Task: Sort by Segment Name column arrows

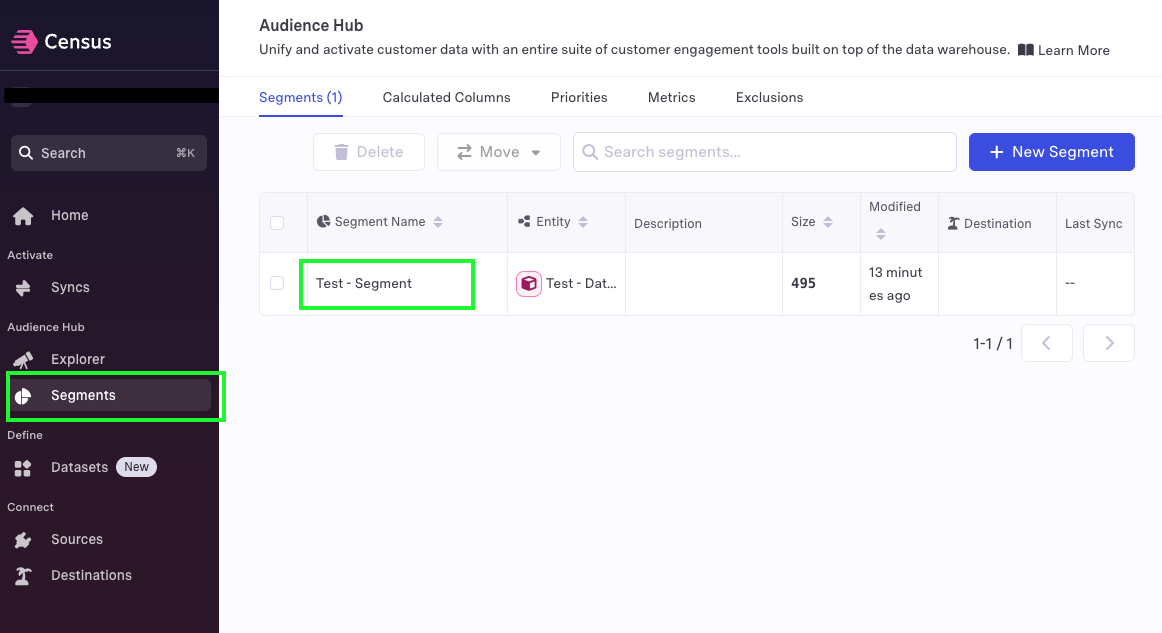Action: pyautogui.click(x=438, y=222)
